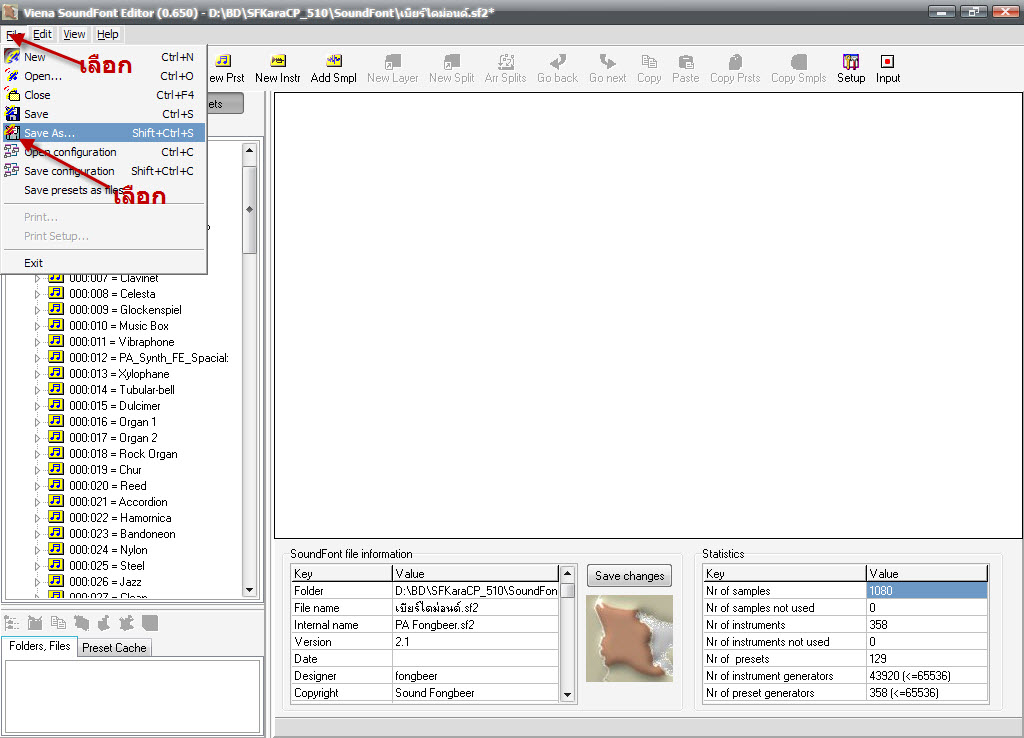
Task: Click the Nr of samples value 1080
Action: (927, 590)
